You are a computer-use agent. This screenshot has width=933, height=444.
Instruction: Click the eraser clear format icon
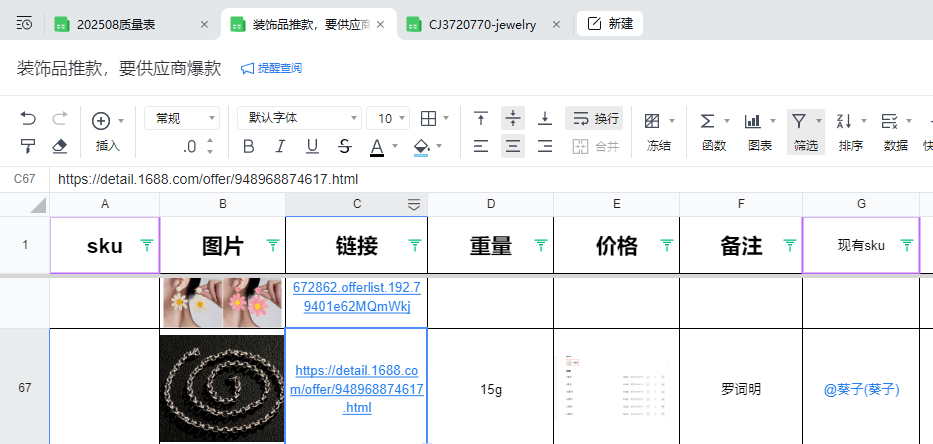(x=59, y=147)
